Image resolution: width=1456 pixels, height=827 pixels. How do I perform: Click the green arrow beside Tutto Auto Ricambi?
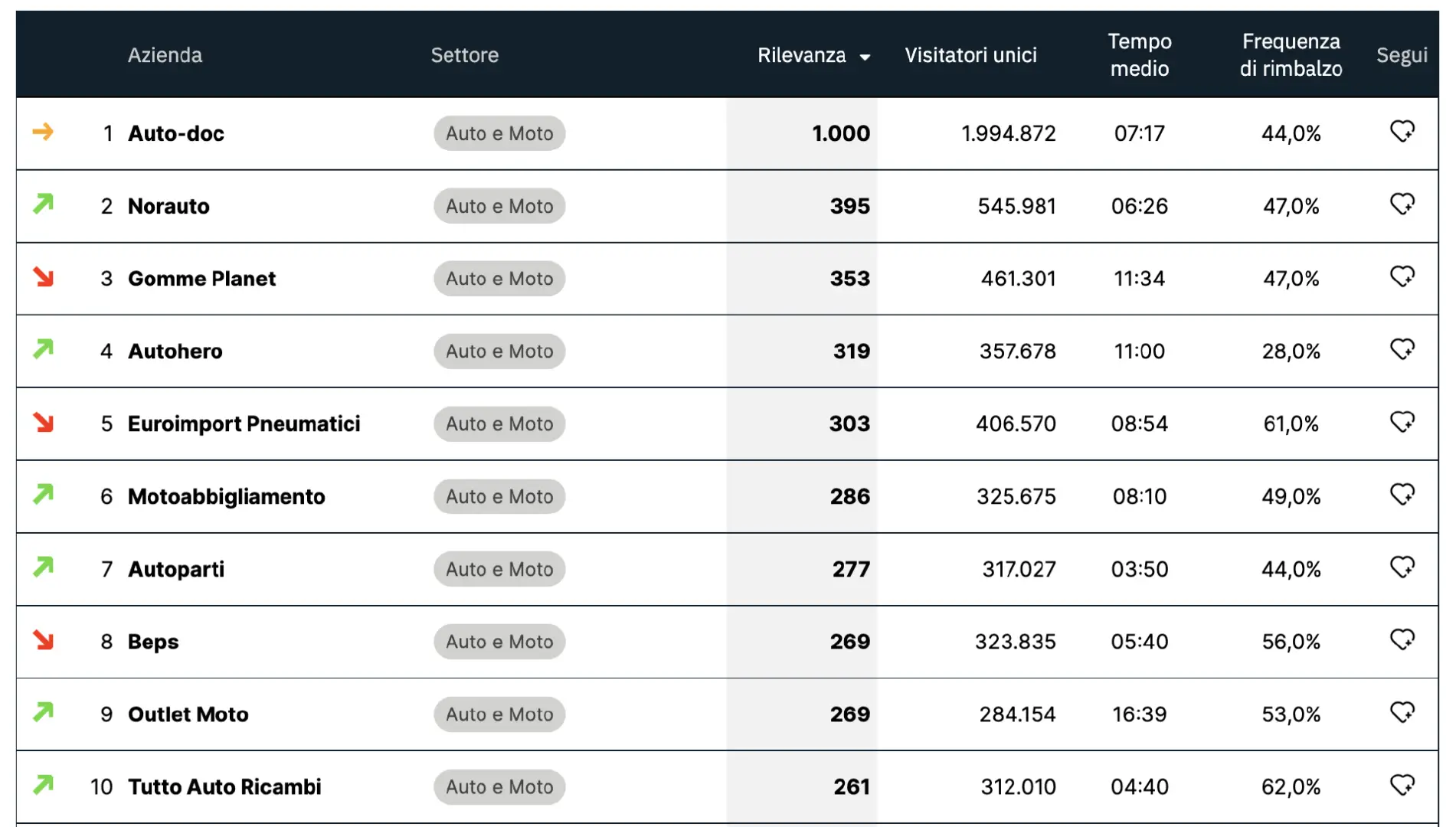[44, 784]
